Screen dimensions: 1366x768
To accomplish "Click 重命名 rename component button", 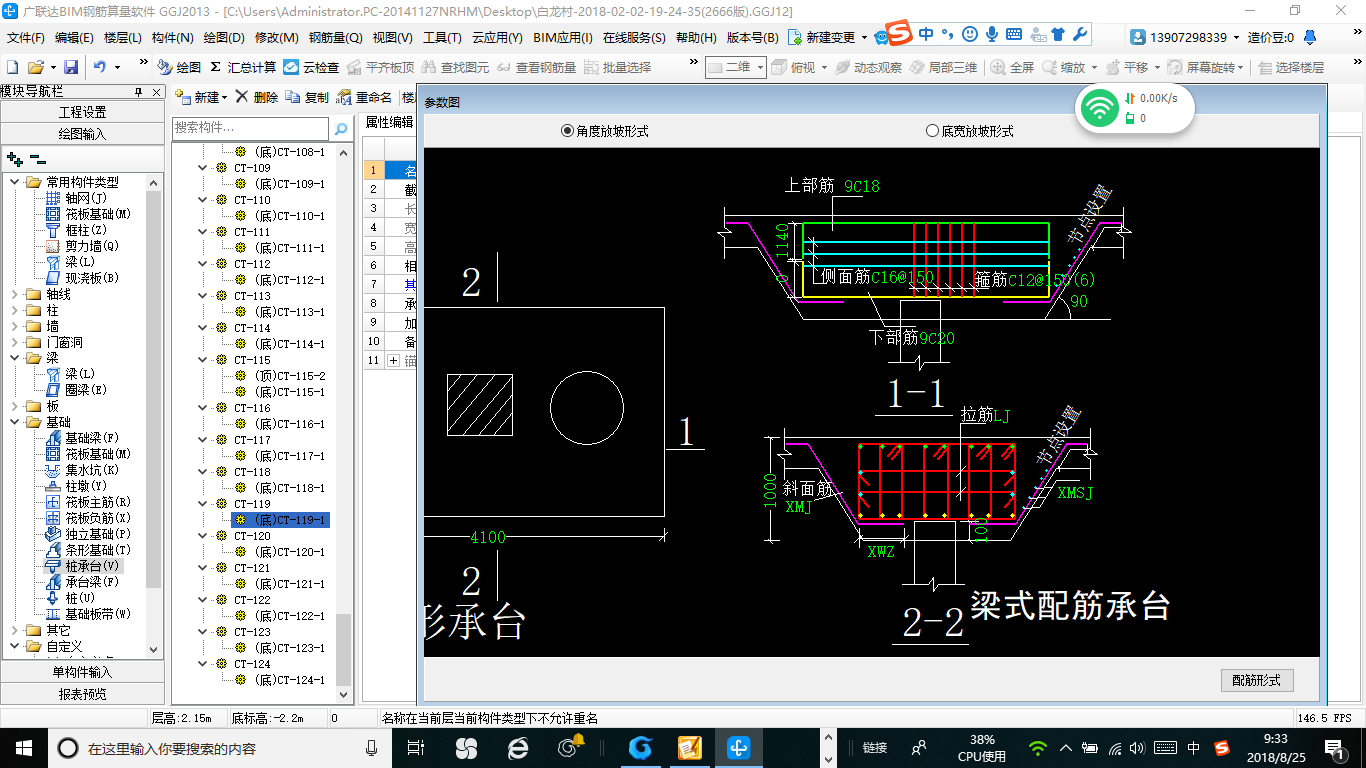I will [x=365, y=97].
